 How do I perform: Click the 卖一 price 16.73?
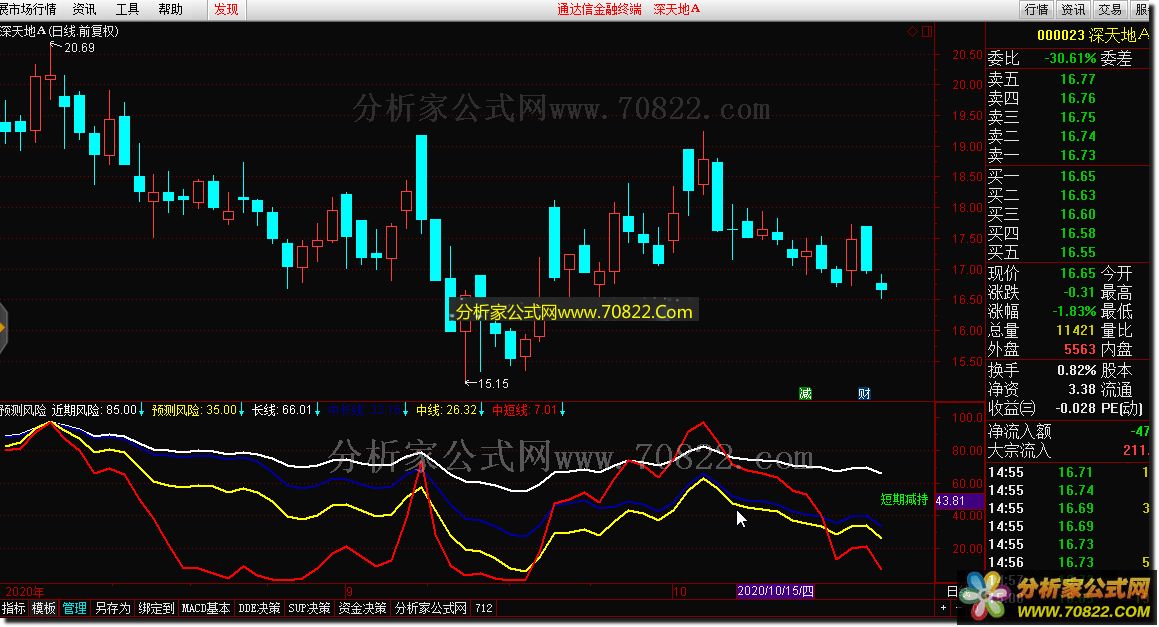1078,155
